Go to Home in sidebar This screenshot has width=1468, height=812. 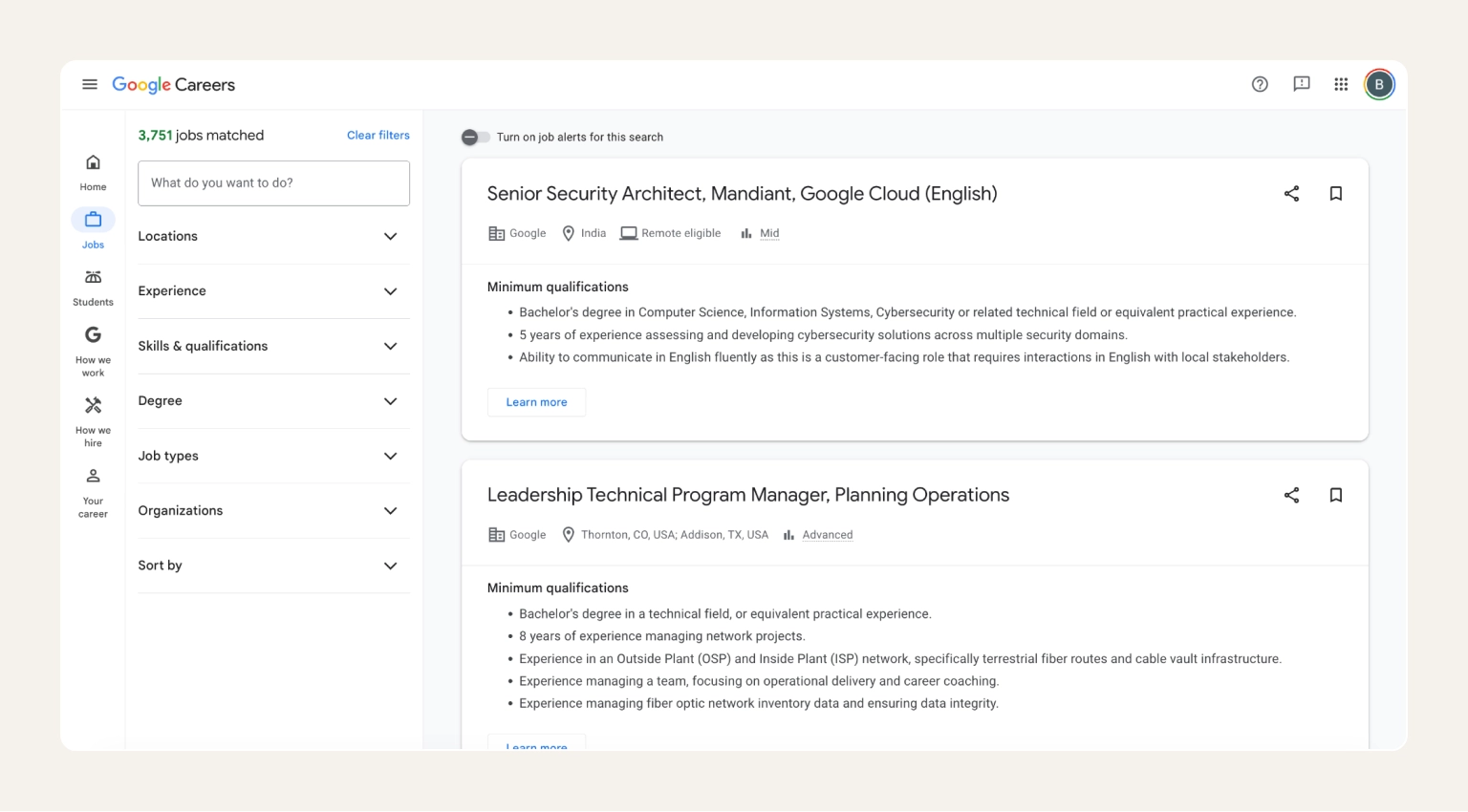click(x=93, y=172)
